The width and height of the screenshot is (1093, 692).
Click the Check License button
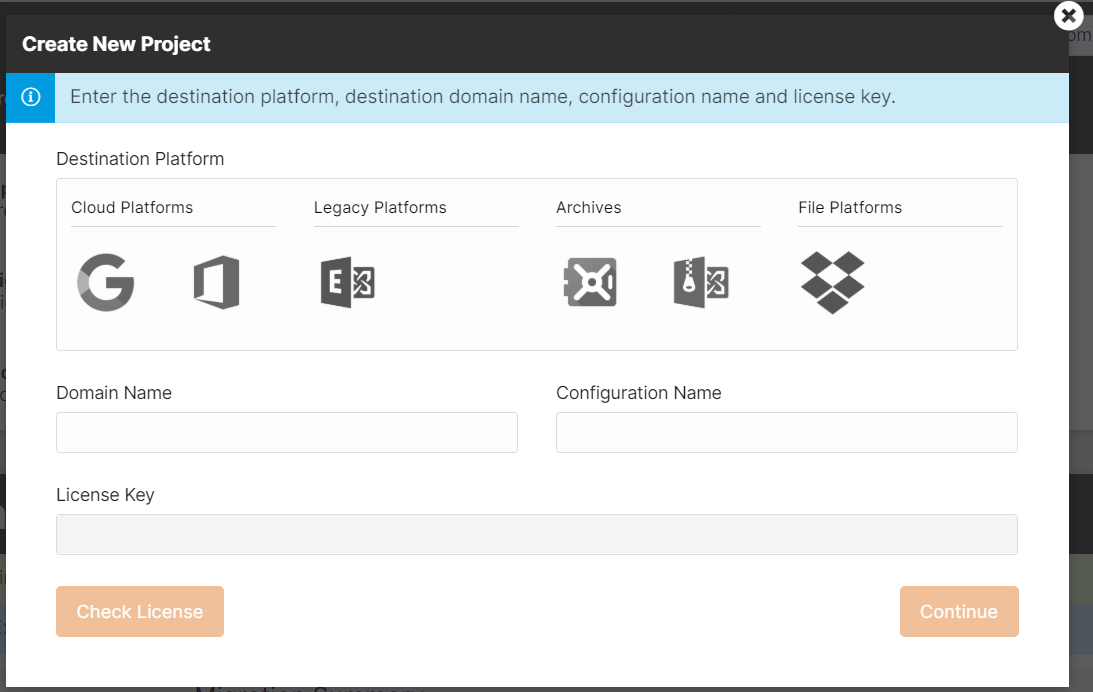140,611
